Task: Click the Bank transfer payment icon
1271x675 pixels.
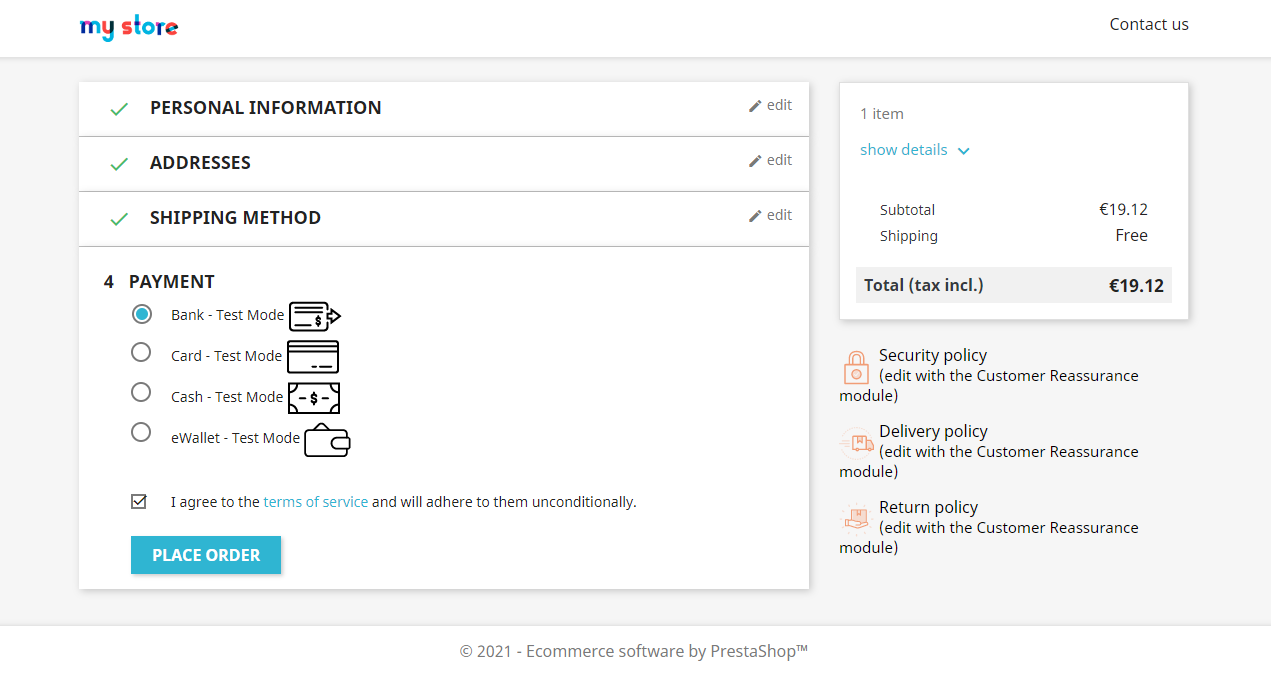Action: pyautogui.click(x=315, y=316)
